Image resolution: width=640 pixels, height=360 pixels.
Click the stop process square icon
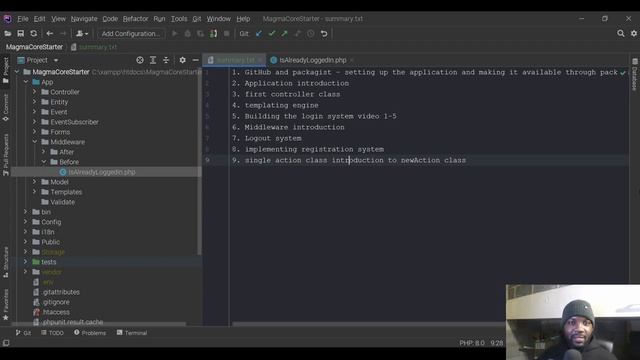click(227, 33)
